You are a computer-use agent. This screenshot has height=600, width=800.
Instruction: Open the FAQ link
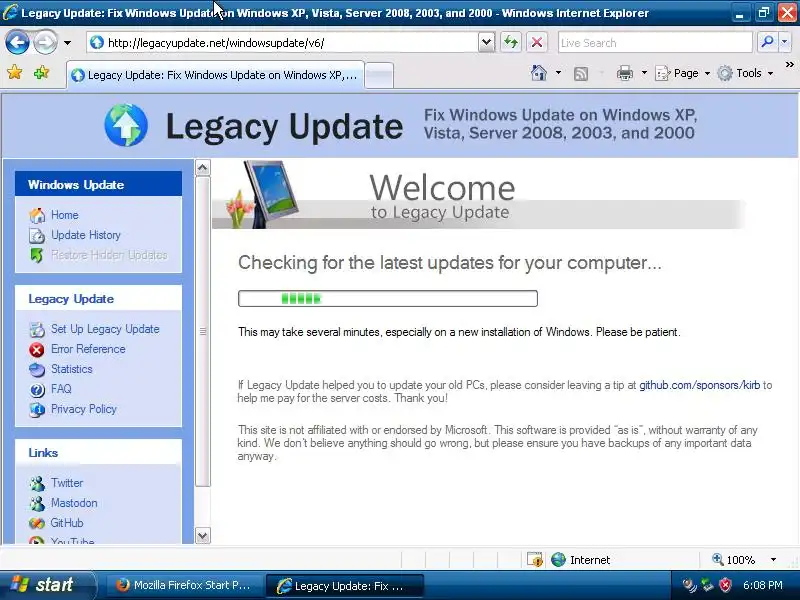click(x=61, y=389)
